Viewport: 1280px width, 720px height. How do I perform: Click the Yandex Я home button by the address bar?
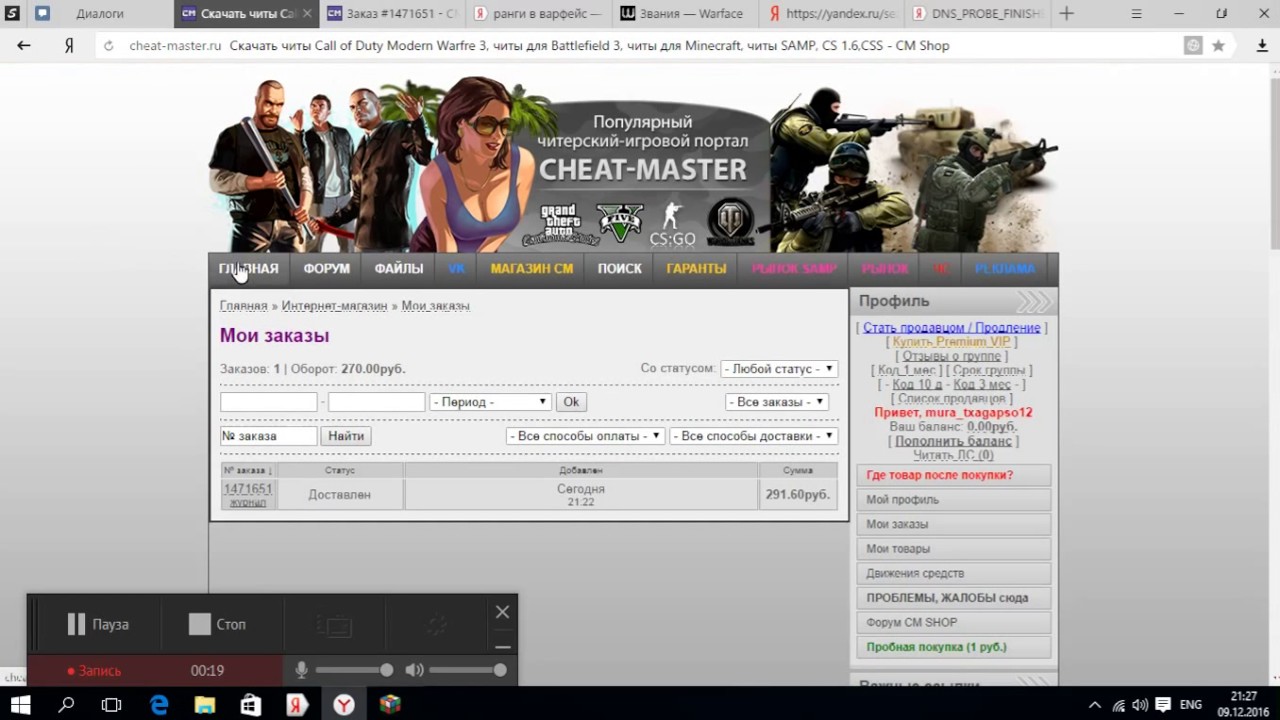click(69, 45)
